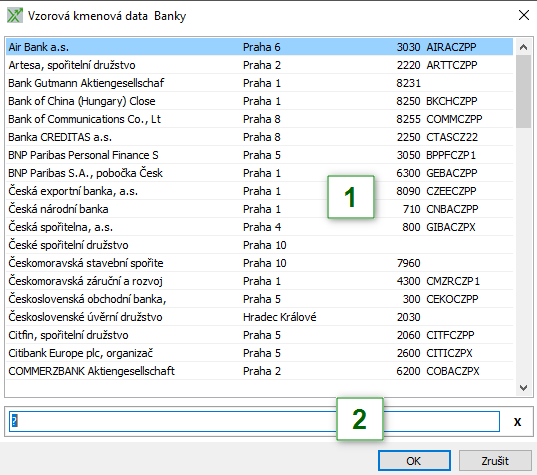
Task: Close the Banky dialog window
Action: (524, 15)
